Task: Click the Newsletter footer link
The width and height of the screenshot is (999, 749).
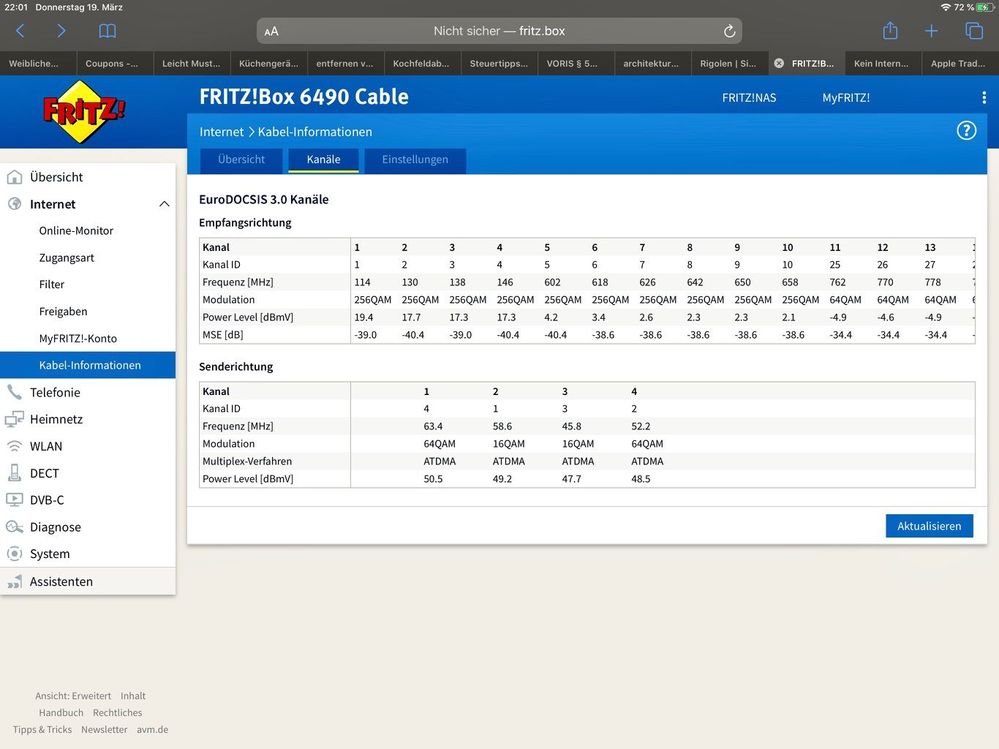Action: (104, 729)
